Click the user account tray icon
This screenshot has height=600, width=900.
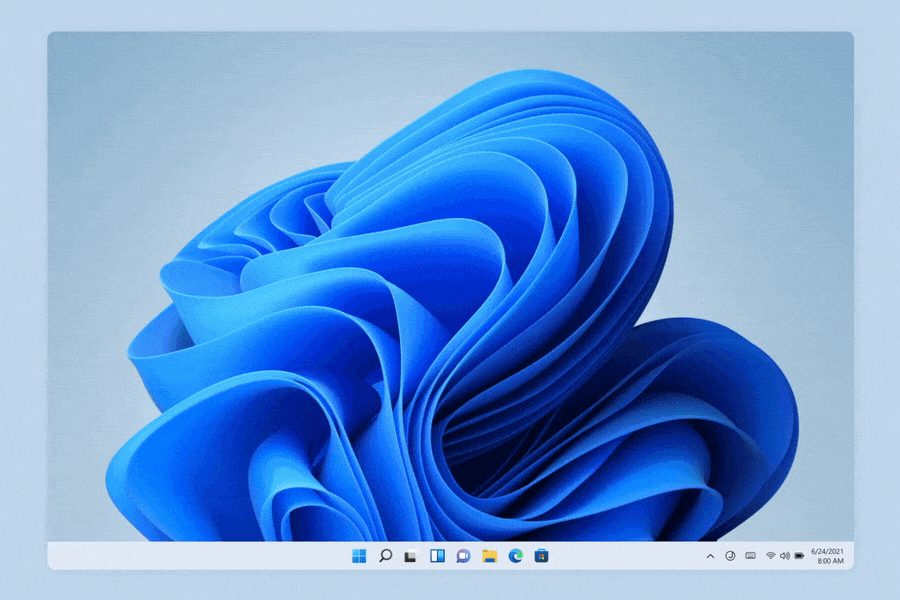point(731,557)
